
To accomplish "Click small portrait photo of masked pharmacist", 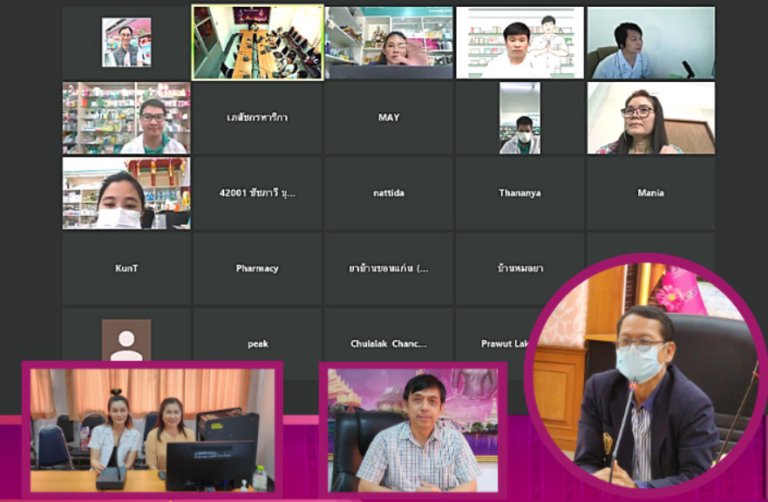I will coord(519,118).
